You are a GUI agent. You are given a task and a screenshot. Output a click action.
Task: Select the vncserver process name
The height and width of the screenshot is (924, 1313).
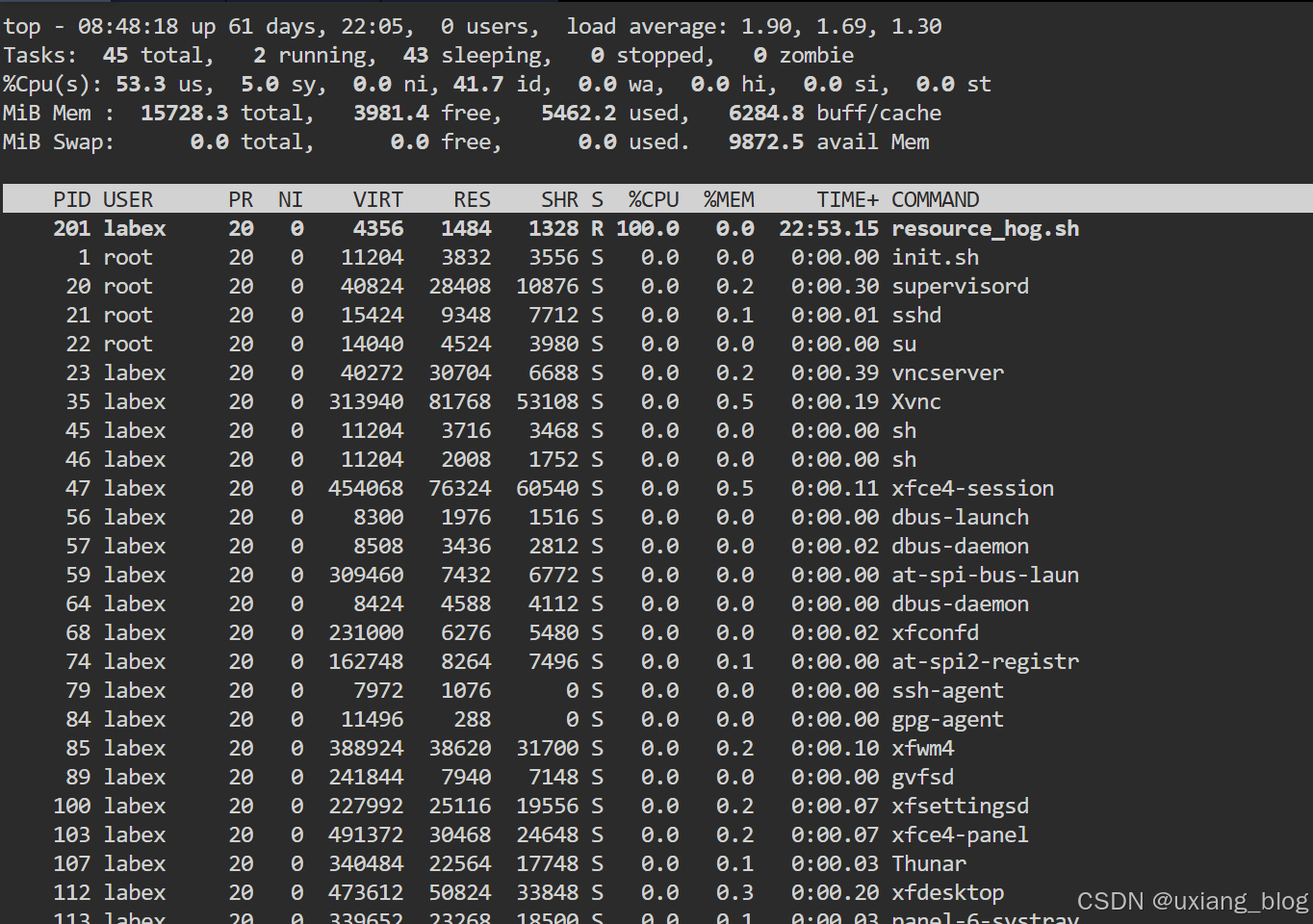[x=948, y=373]
